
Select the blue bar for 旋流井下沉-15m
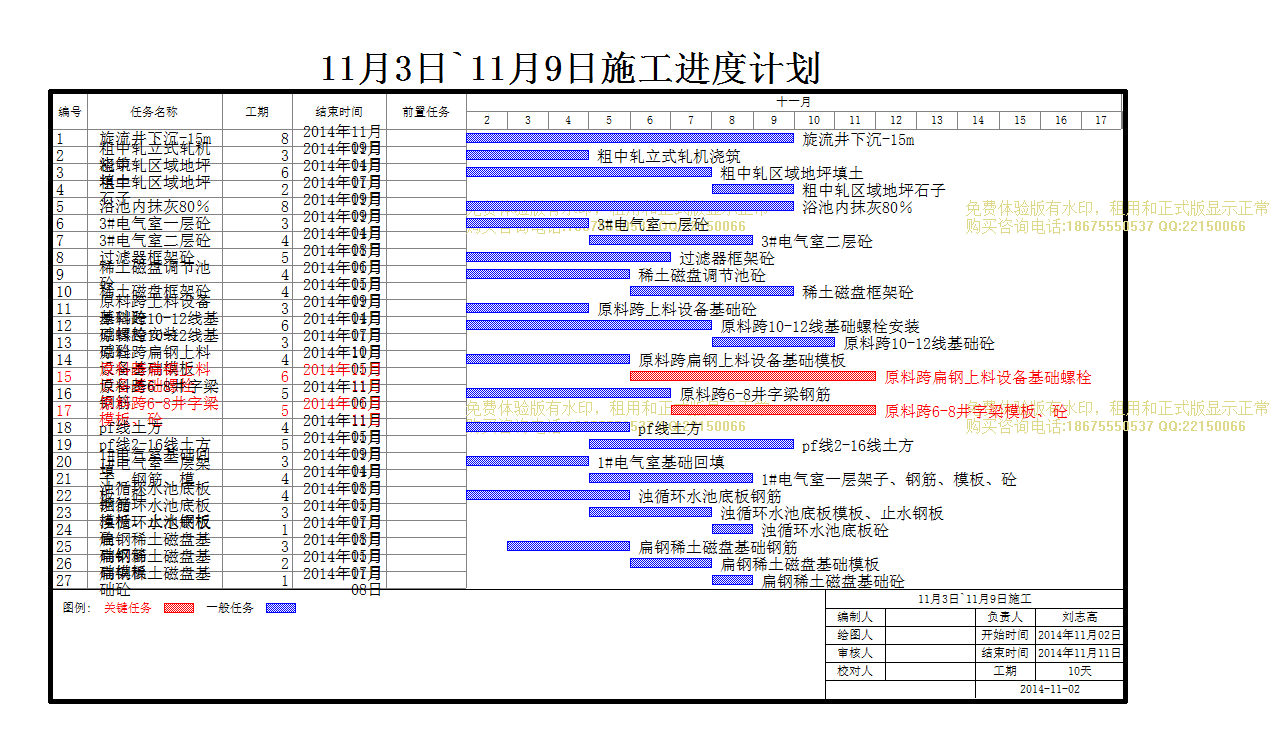tap(630, 138)
